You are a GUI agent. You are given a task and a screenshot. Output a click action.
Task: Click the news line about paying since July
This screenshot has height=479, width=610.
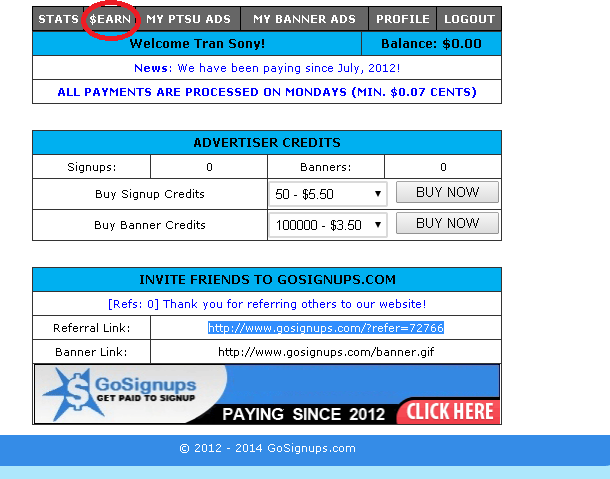[x=267, y=68]
